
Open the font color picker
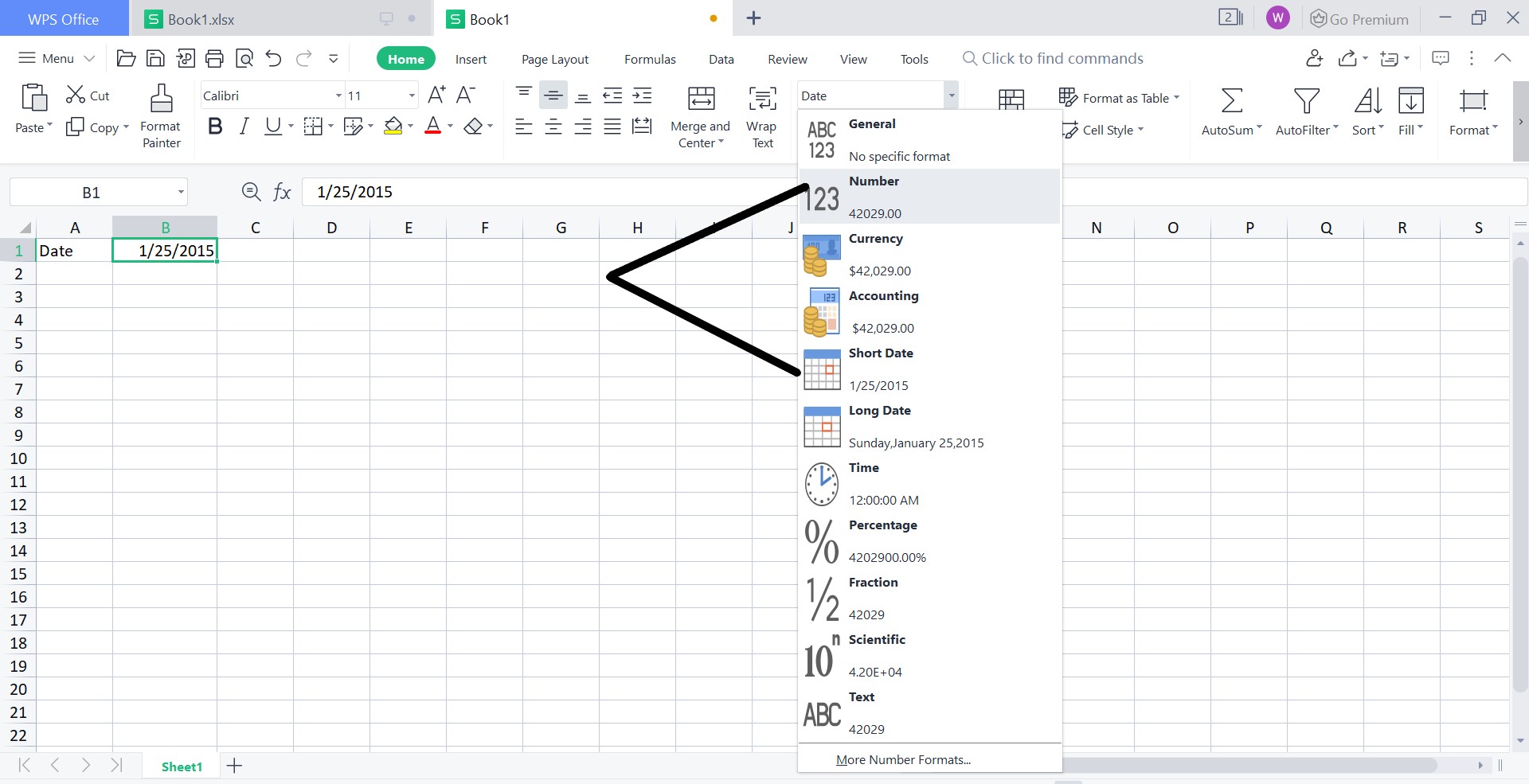click(x=434, y=126)
